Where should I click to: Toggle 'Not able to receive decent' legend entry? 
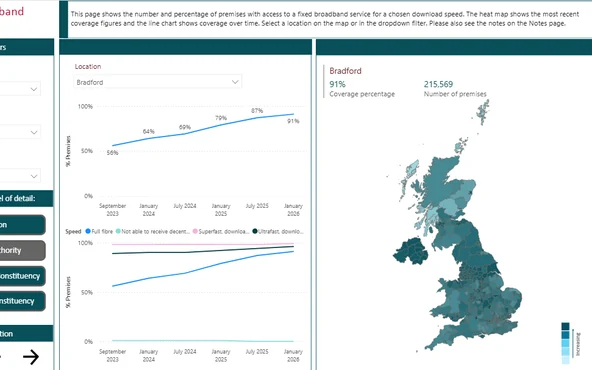tap(153, 231)
